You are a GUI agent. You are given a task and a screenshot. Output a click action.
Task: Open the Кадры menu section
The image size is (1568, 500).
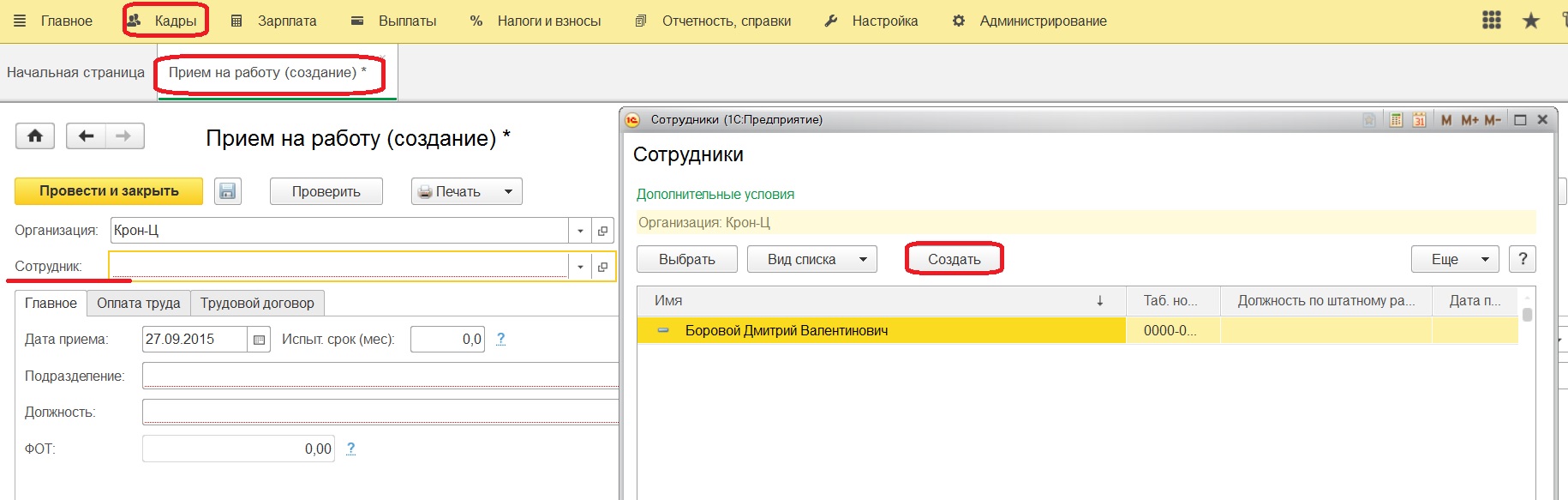tap(164, 21)
